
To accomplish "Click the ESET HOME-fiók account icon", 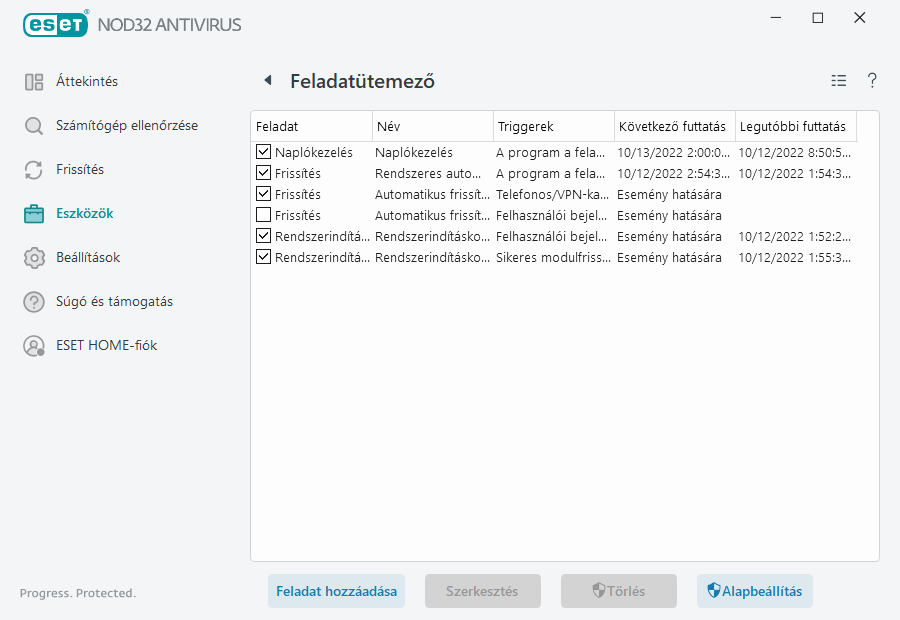I will [x=33, y=343].
